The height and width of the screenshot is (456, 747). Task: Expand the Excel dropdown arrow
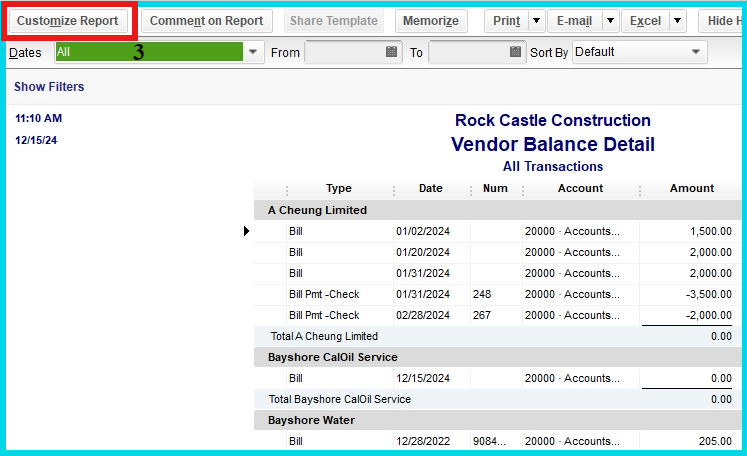pos(677,21)
